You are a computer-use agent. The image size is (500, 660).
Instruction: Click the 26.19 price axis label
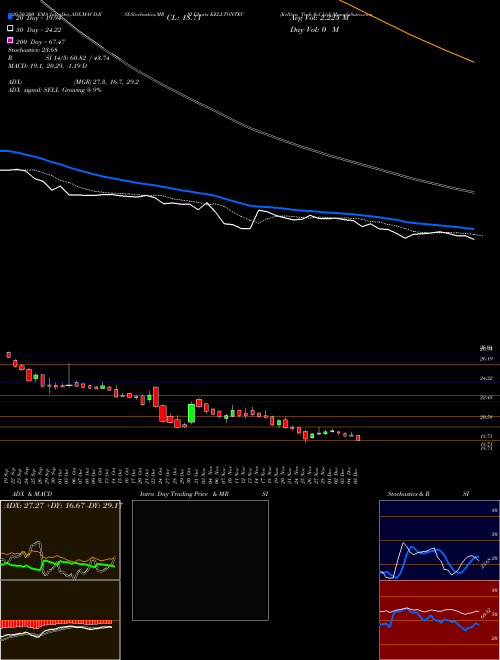[486, 359]
